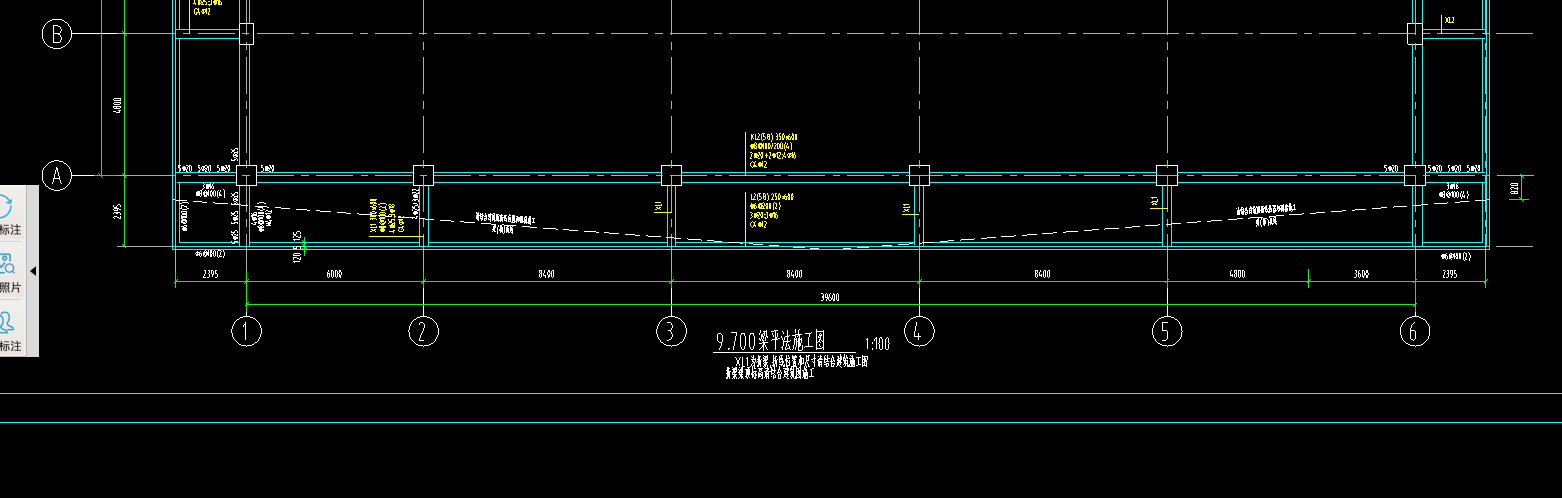Select the 8400 dimension between axes 4 and 5
The width and height of the screenshot is (1562, 498).
(x=1043, y=273)
